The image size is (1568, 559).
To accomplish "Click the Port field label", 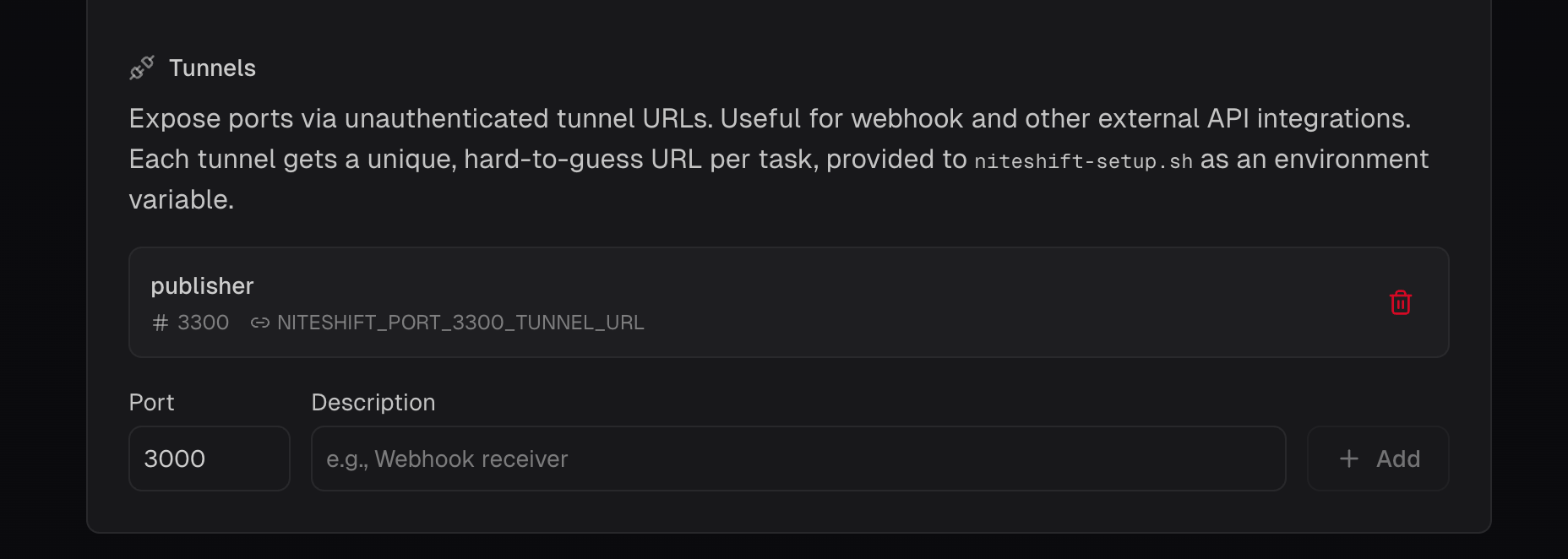I will click(151, 403).
